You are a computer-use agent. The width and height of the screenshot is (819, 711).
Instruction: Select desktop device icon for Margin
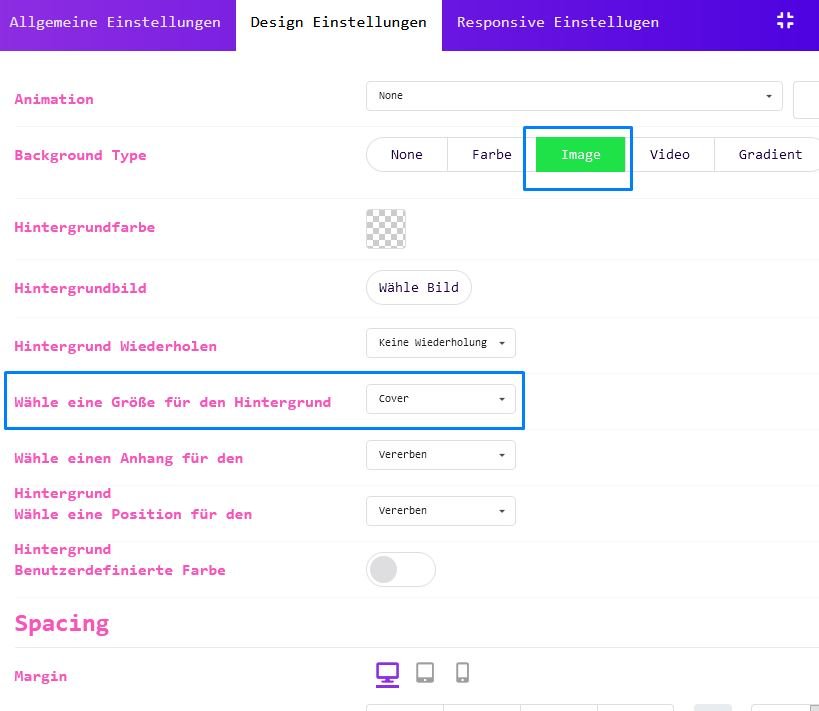pos(387,673)
